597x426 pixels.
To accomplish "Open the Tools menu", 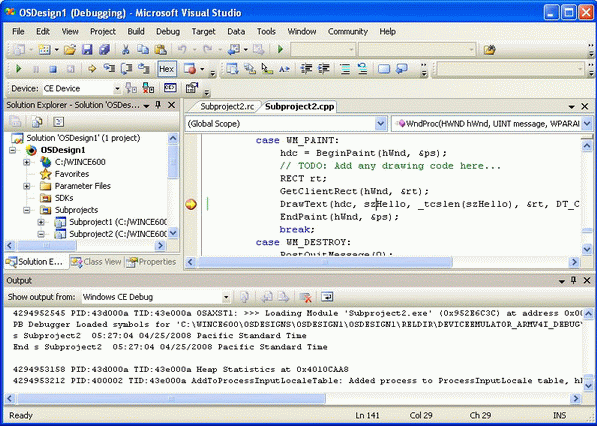I will 266,32.
